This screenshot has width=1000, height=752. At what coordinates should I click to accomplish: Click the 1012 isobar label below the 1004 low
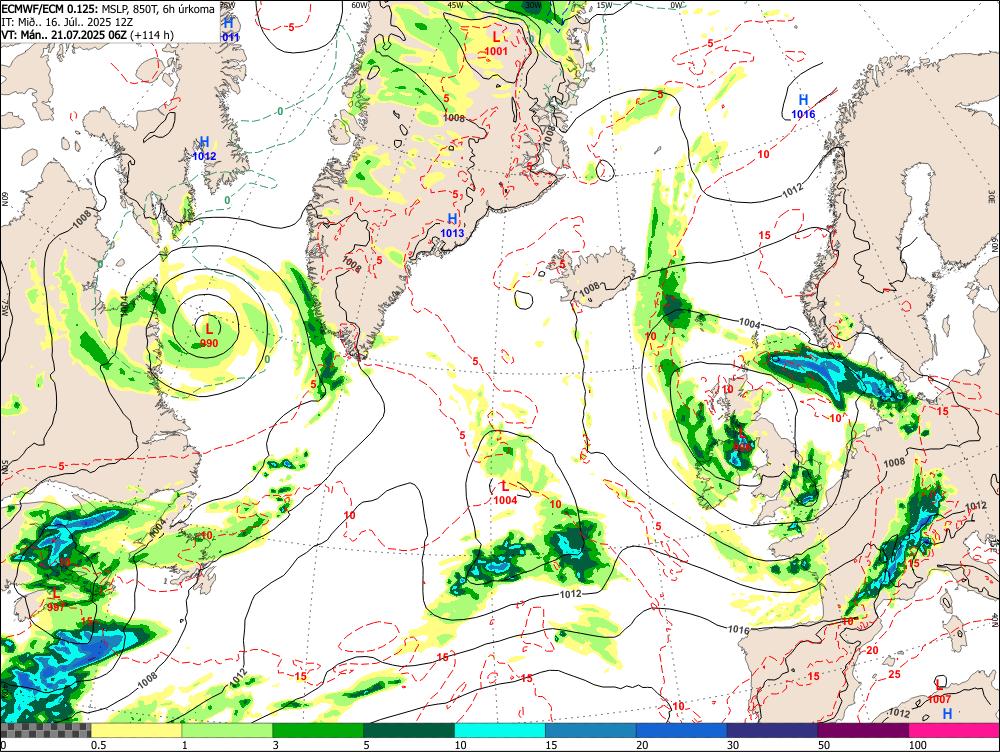point(570,594)
